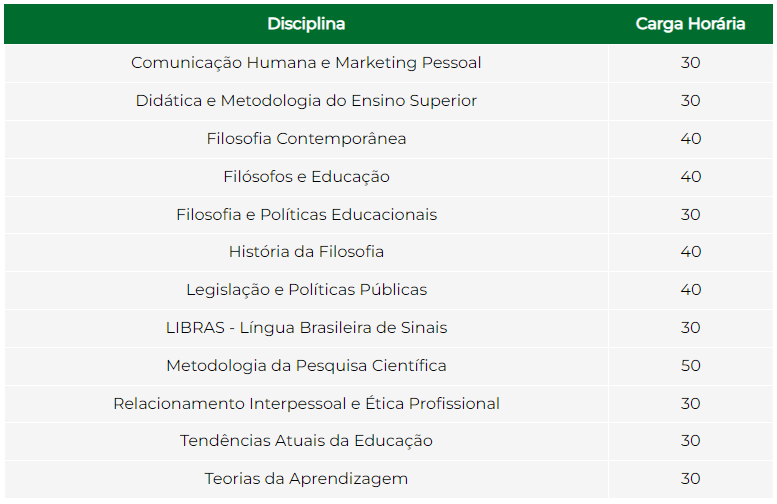Click the Carga Horária column header
Screen dimensions: 777x504
pyautogui.click(x=690, y=24)
